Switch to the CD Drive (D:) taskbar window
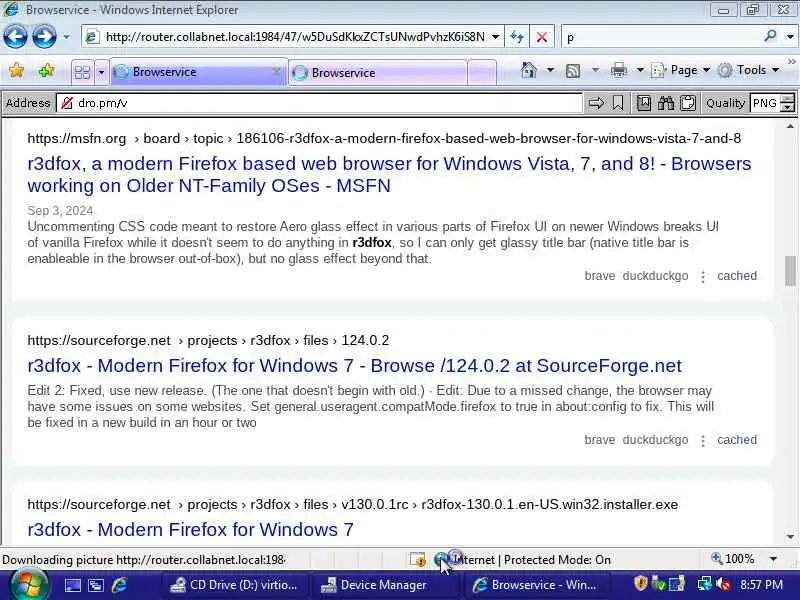Screen dimensions: 800x600 (234, 585)
